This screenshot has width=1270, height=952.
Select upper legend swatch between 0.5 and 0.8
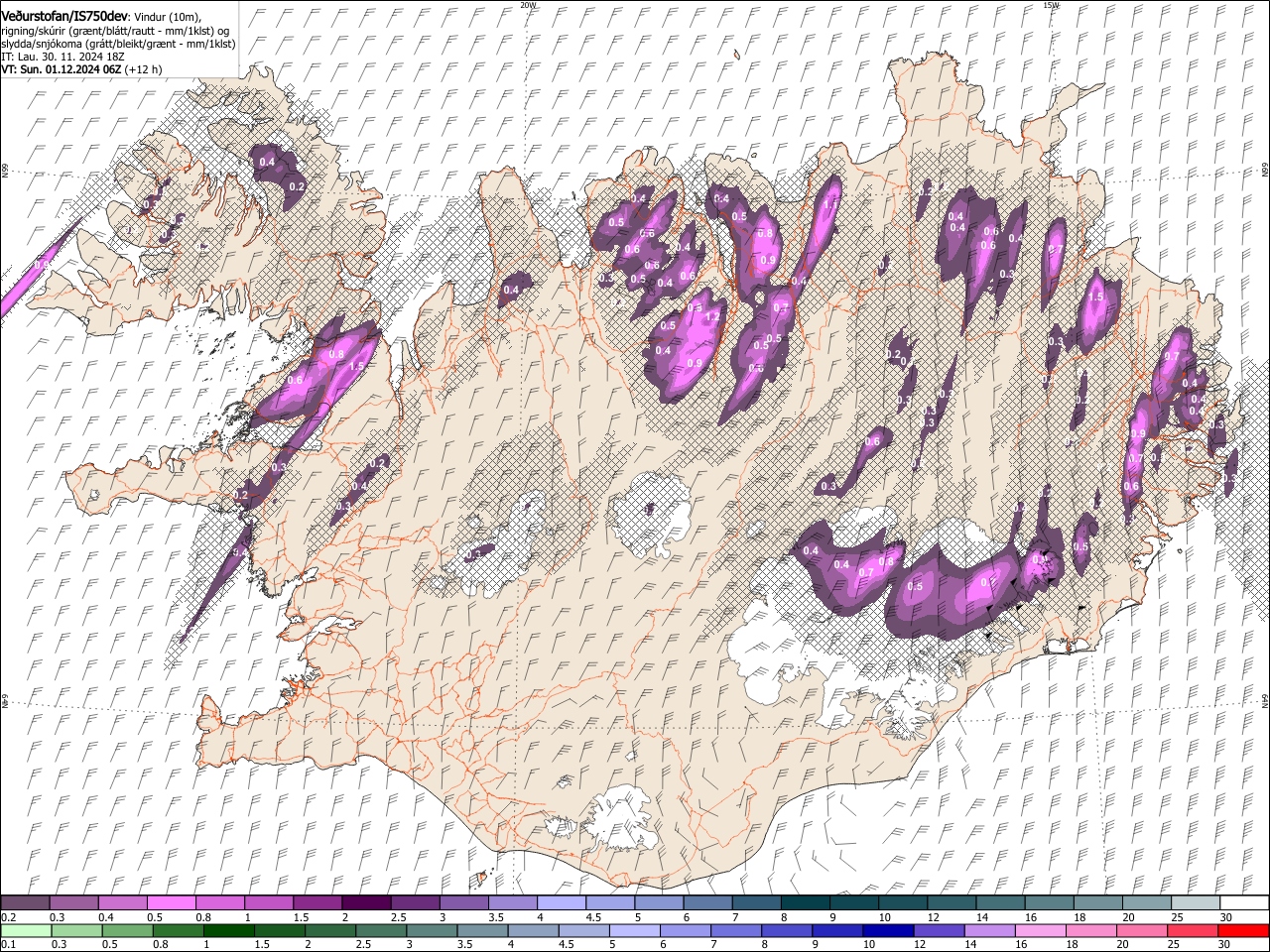(x=172, y=903)
